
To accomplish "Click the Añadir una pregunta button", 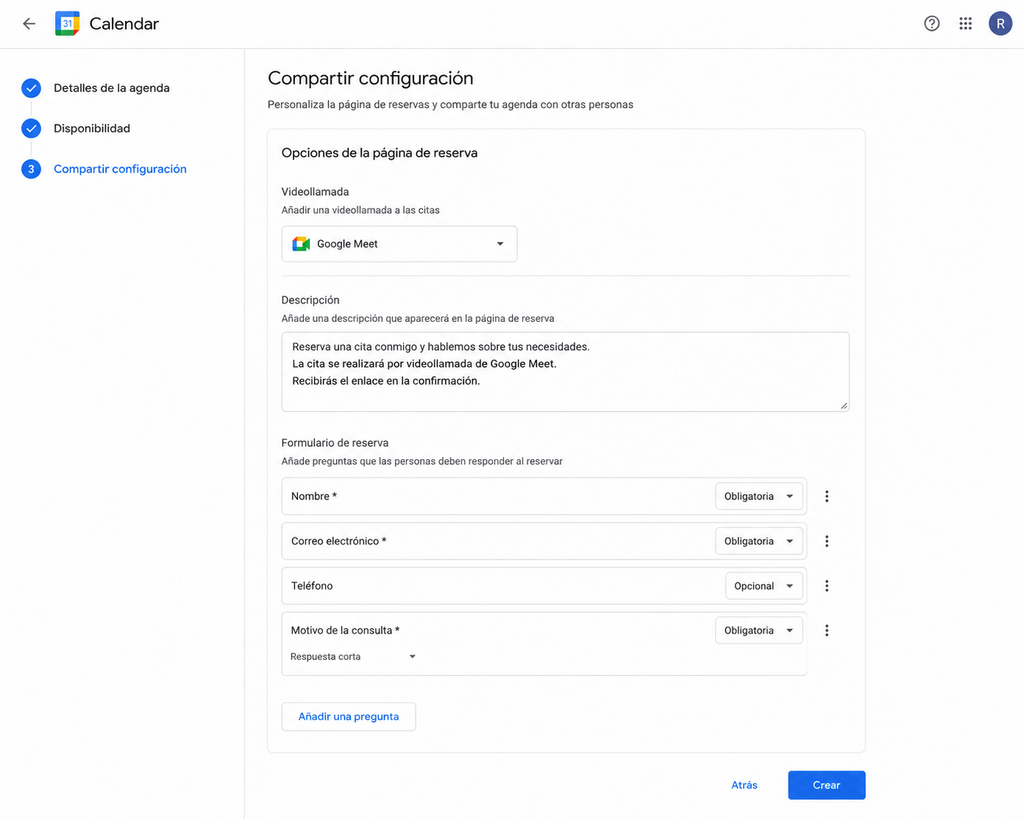I will (348, 716).
